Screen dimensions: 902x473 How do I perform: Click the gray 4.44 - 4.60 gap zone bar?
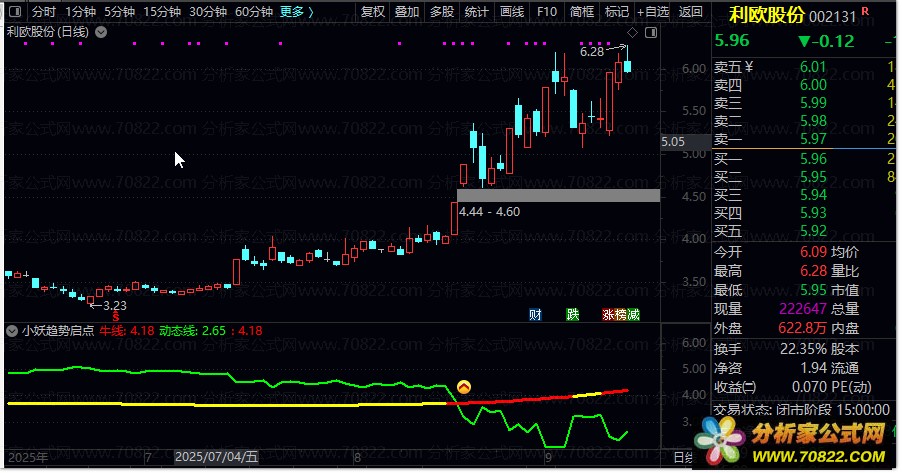[x=558, y=196]
